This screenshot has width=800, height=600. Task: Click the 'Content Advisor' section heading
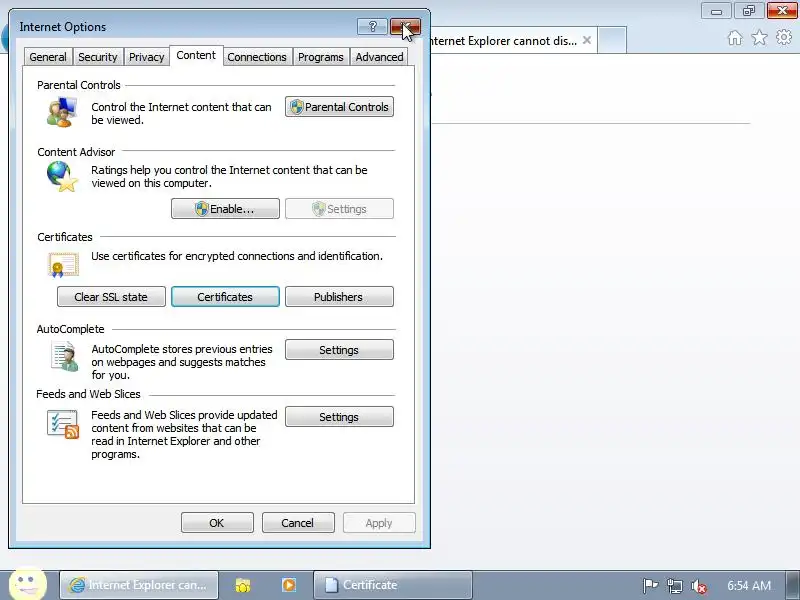coord(76,152)
